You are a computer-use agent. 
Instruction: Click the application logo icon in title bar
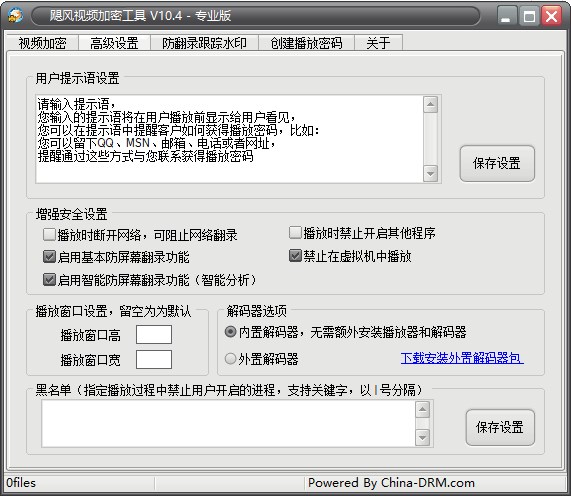tap(15, 16)
